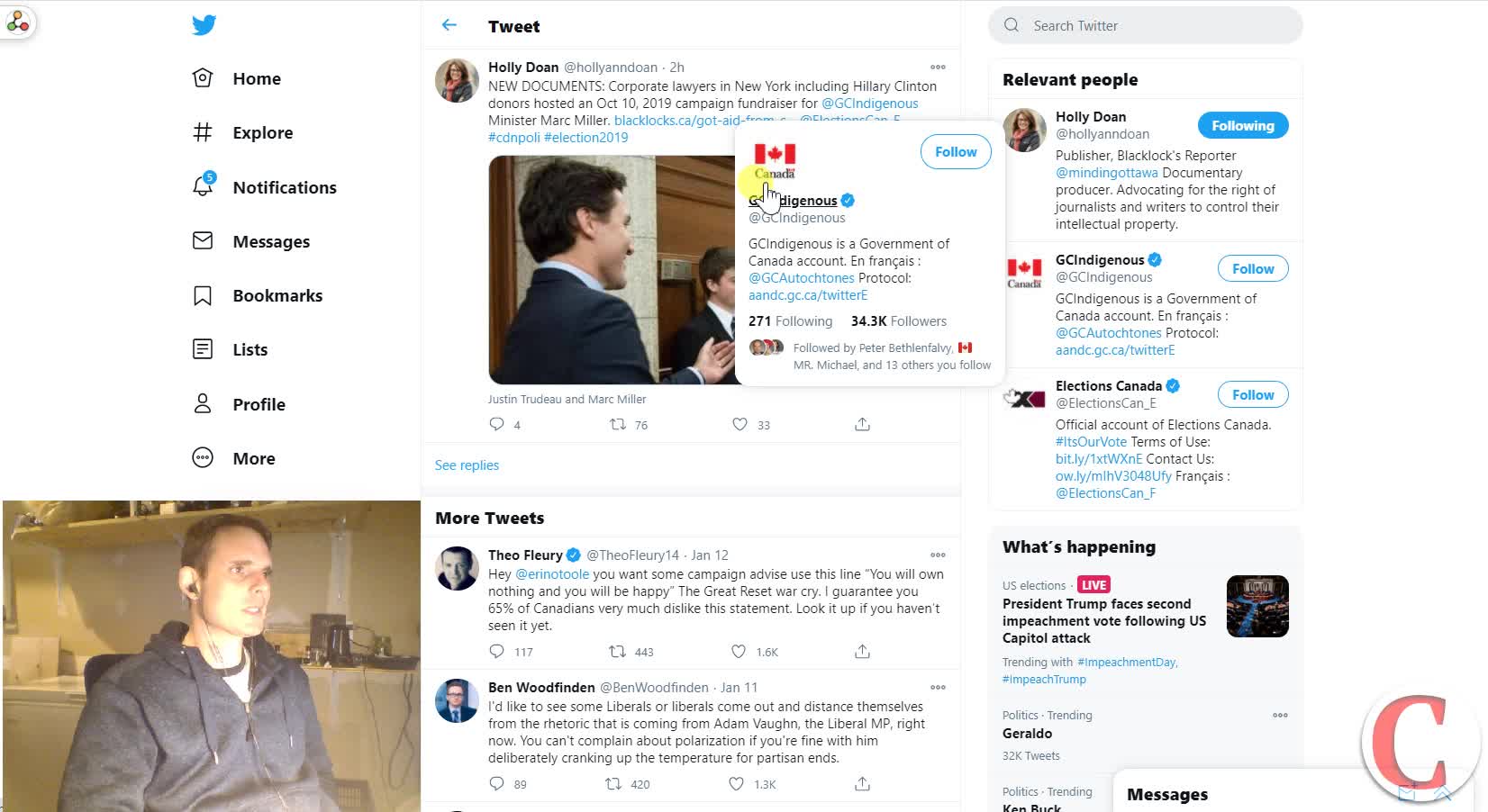The image size is (1488, 812).
Task: Open the #election2019 hashtag link
Action: pos(585,138)
